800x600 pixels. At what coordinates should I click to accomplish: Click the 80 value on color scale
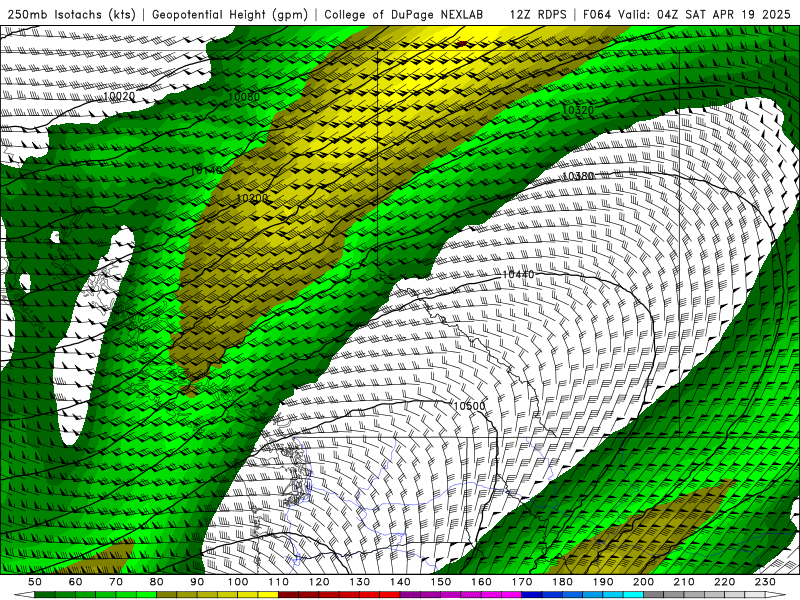[157, 582]
